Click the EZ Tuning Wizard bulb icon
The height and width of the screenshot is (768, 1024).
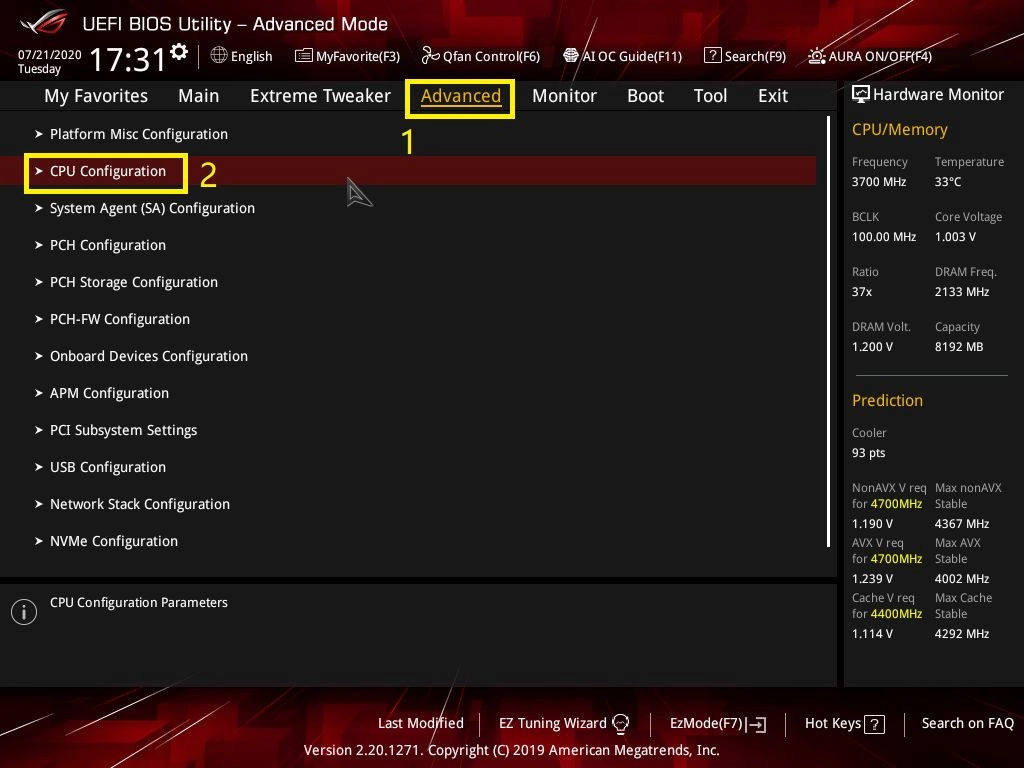pyautogui.click(x=620, y=723)
